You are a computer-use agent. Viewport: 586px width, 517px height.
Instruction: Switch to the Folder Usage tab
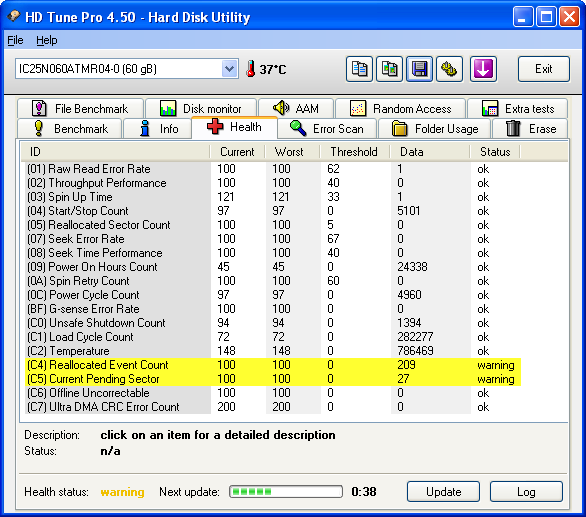[434, 129]
